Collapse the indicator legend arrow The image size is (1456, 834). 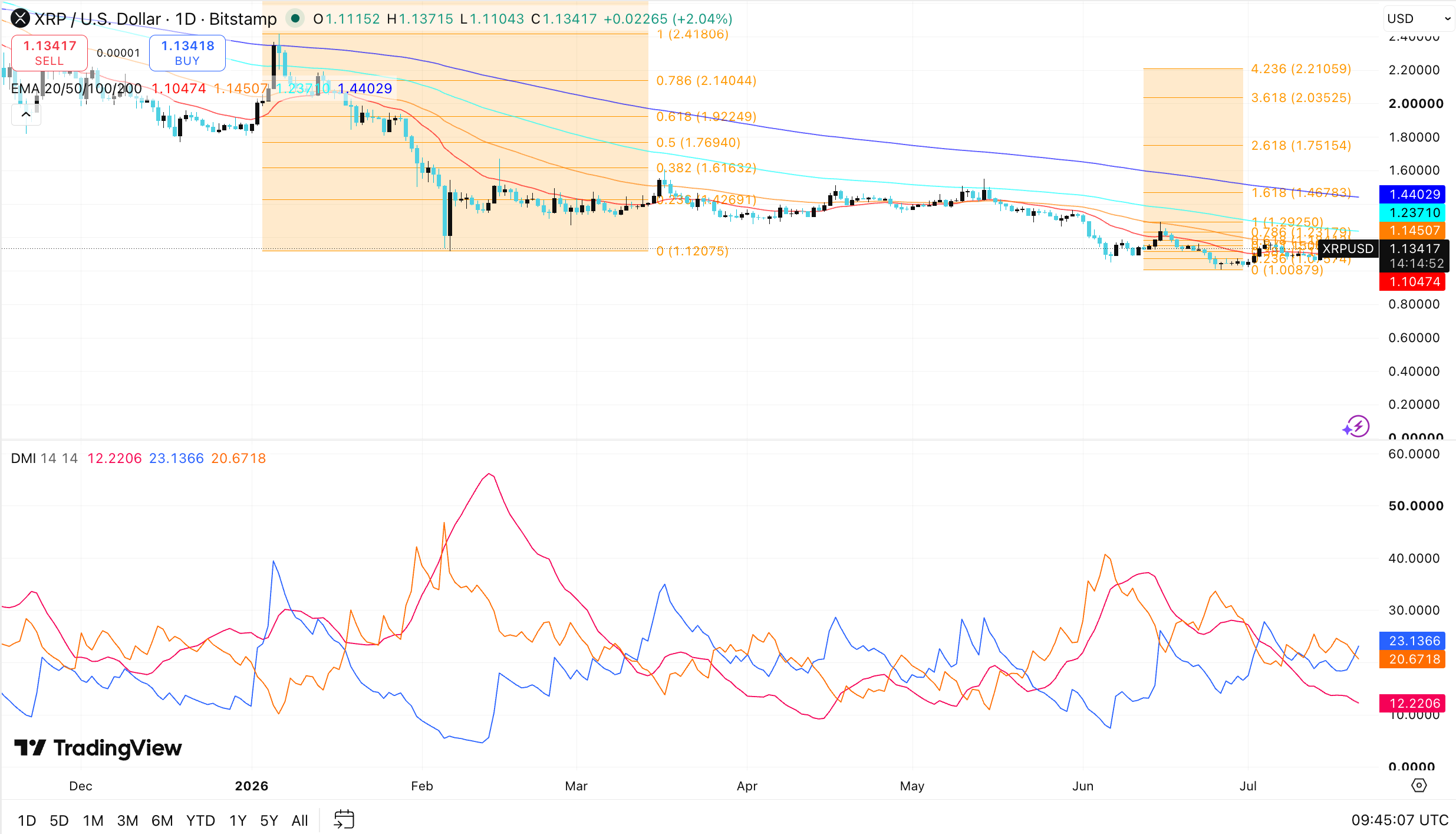click(26, 114)
